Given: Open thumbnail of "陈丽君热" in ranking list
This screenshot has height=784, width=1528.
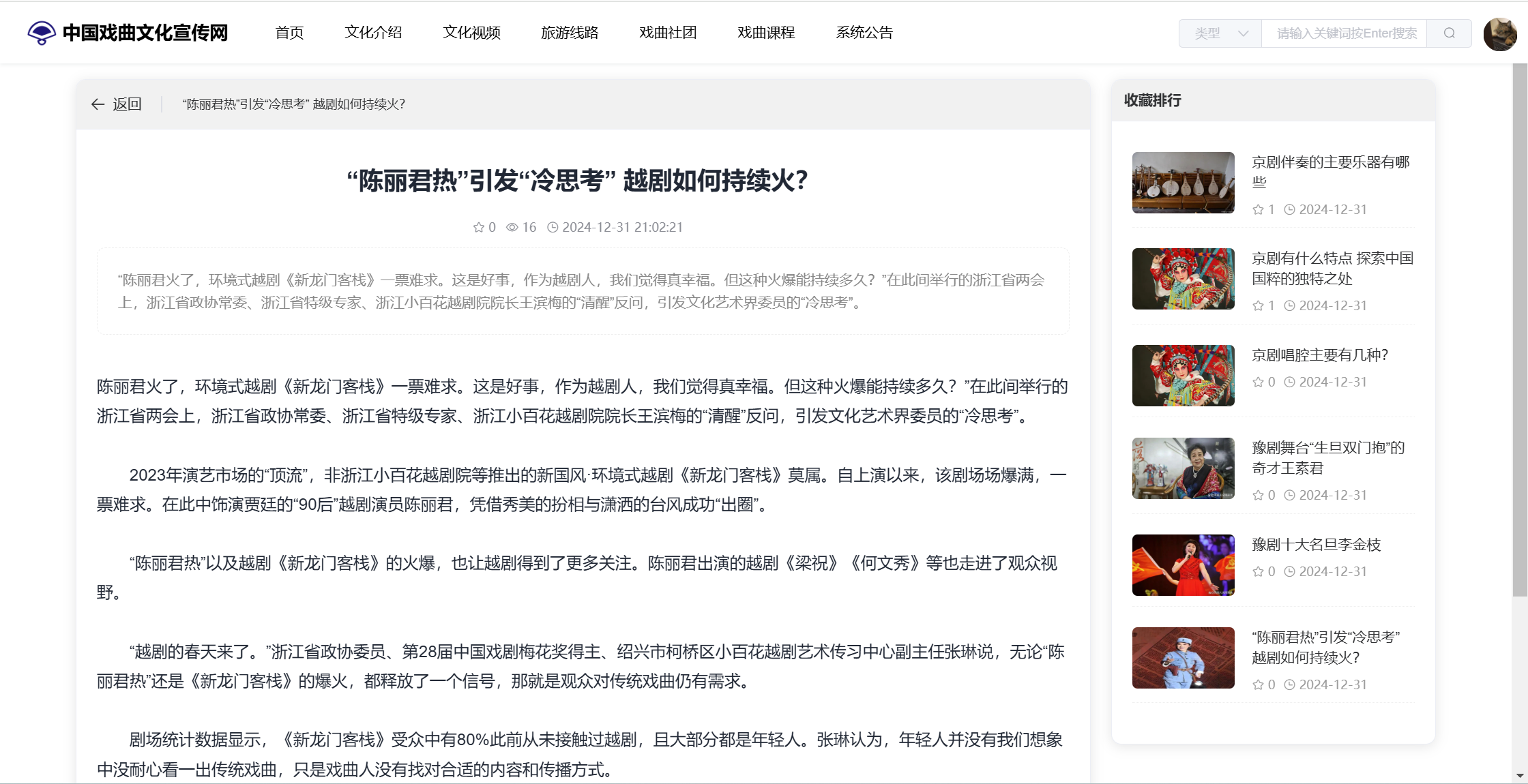Looking at the screenshot, I should [1183, 658].
